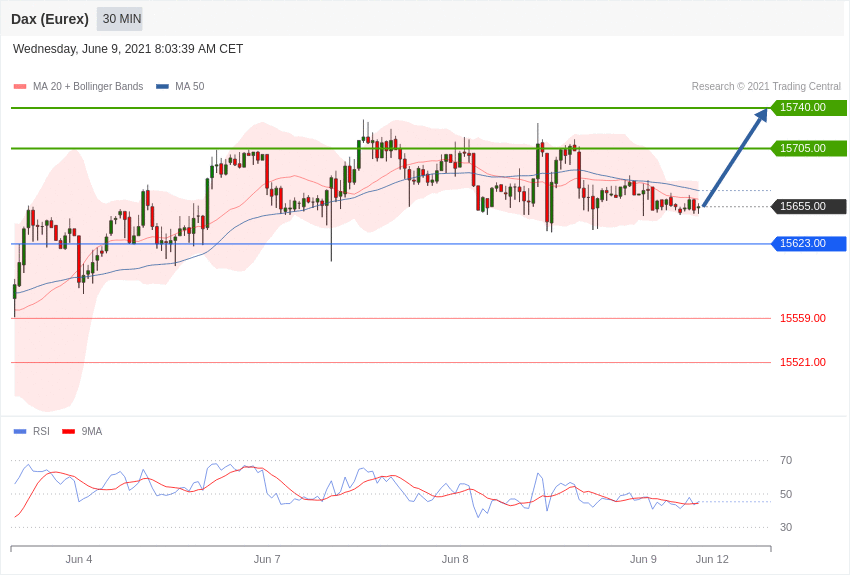
Task: Click the 15655.00 current price tag
Action: (809, 206)
